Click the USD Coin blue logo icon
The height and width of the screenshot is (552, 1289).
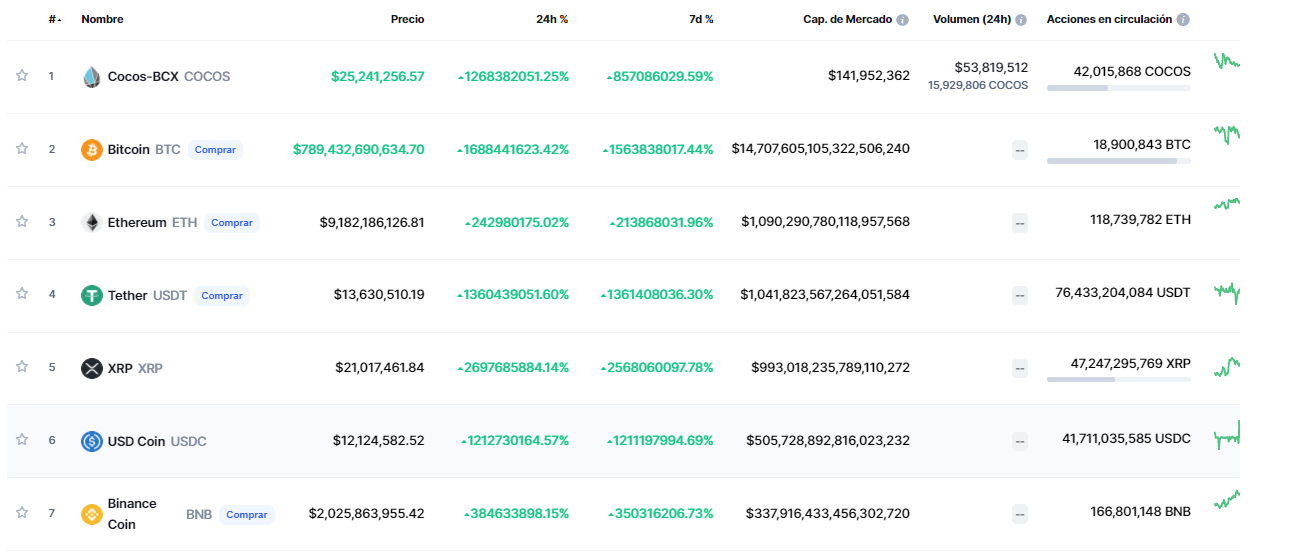[92, 441]
